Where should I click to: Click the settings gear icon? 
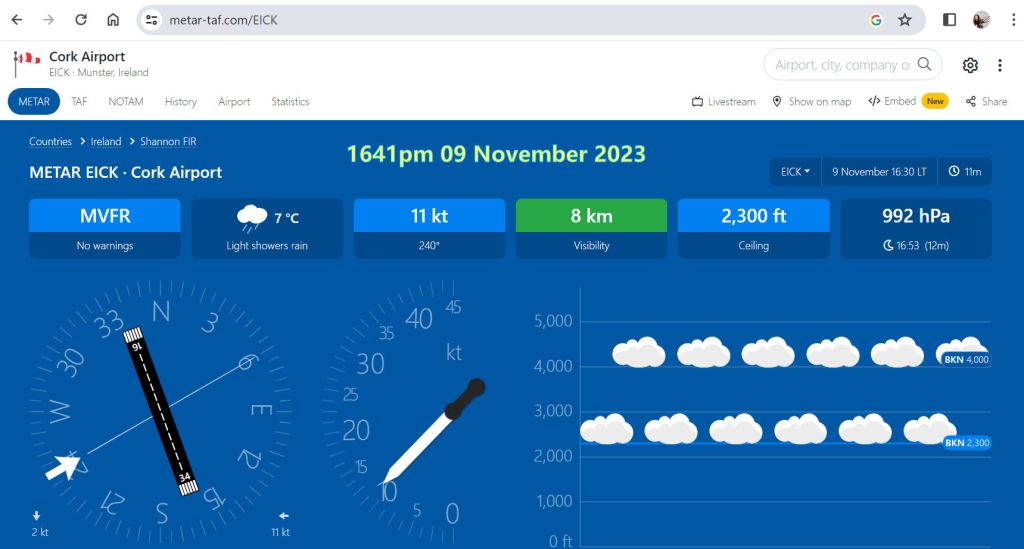tap(970, 65)
